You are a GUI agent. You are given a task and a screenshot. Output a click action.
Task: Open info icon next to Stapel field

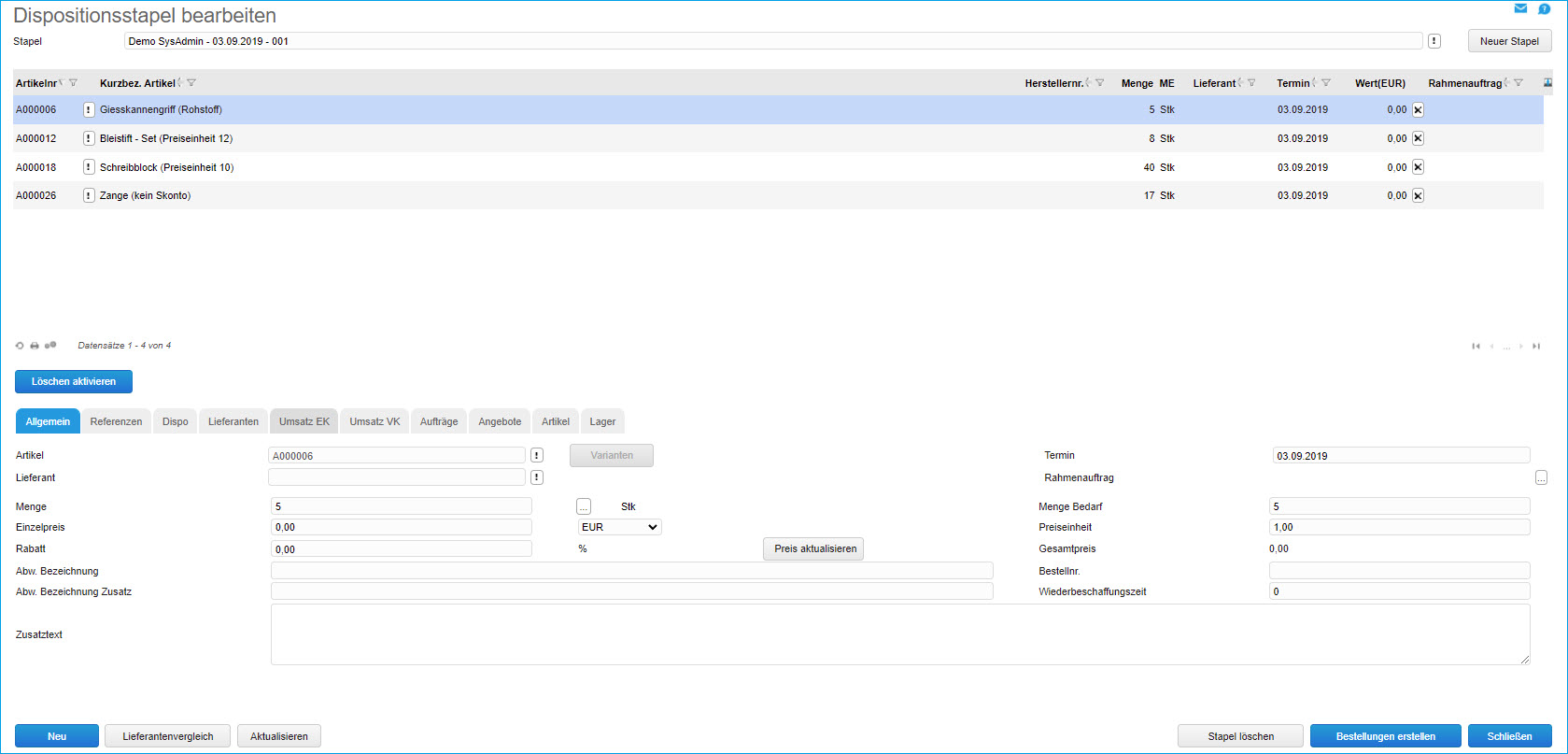pyautogui.click(x=1434, y=41)
